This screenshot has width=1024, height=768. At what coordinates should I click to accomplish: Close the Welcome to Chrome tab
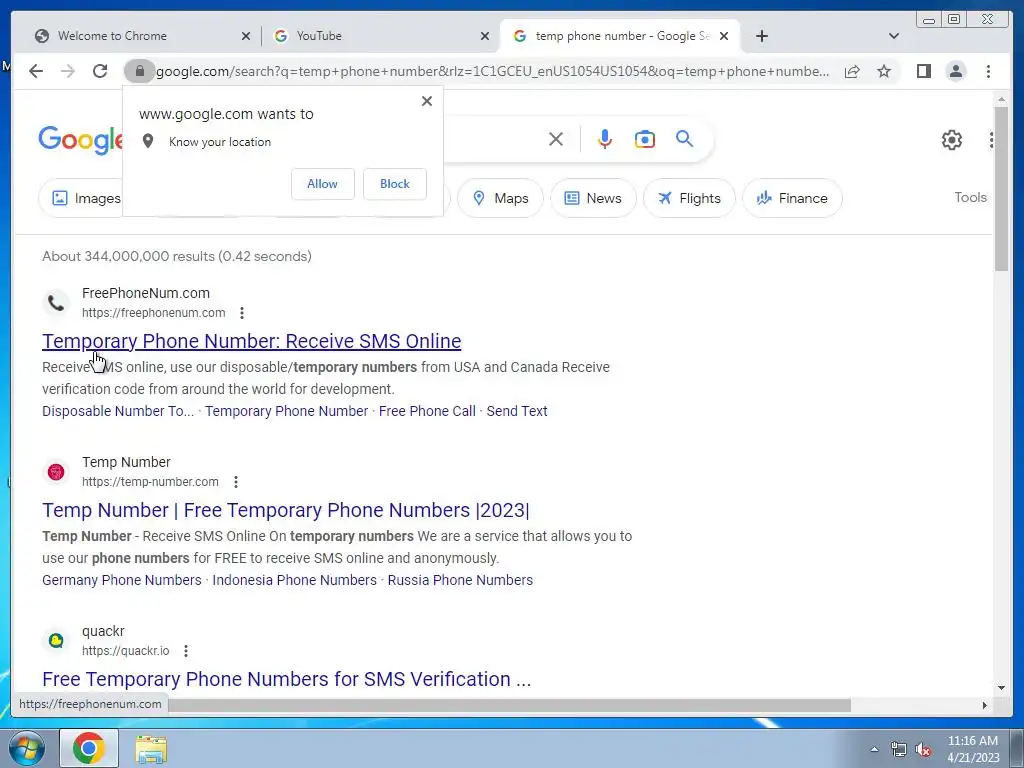pyautogui.click(x=246, y=36)
